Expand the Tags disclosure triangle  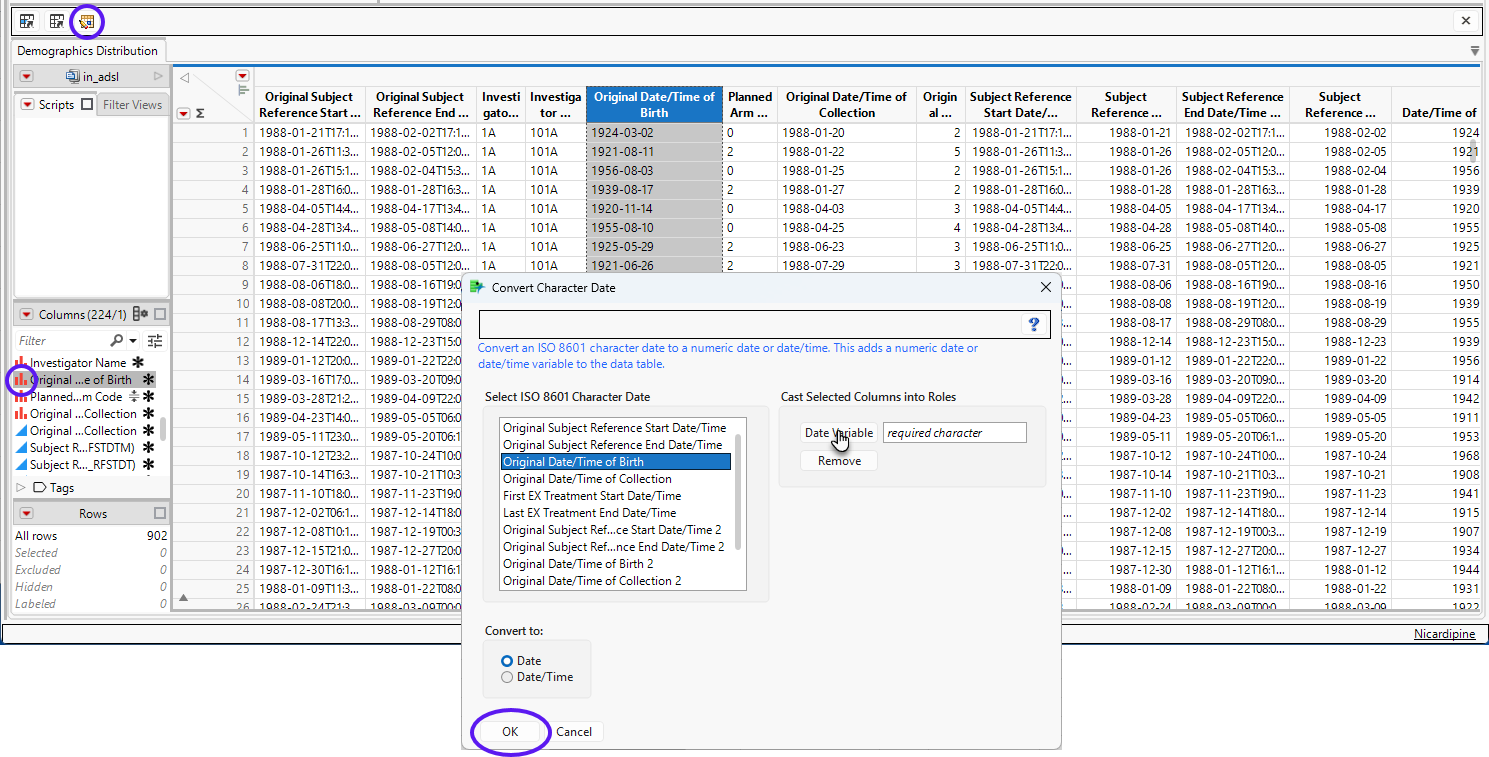pyautogui.click(x=22, y=488)
